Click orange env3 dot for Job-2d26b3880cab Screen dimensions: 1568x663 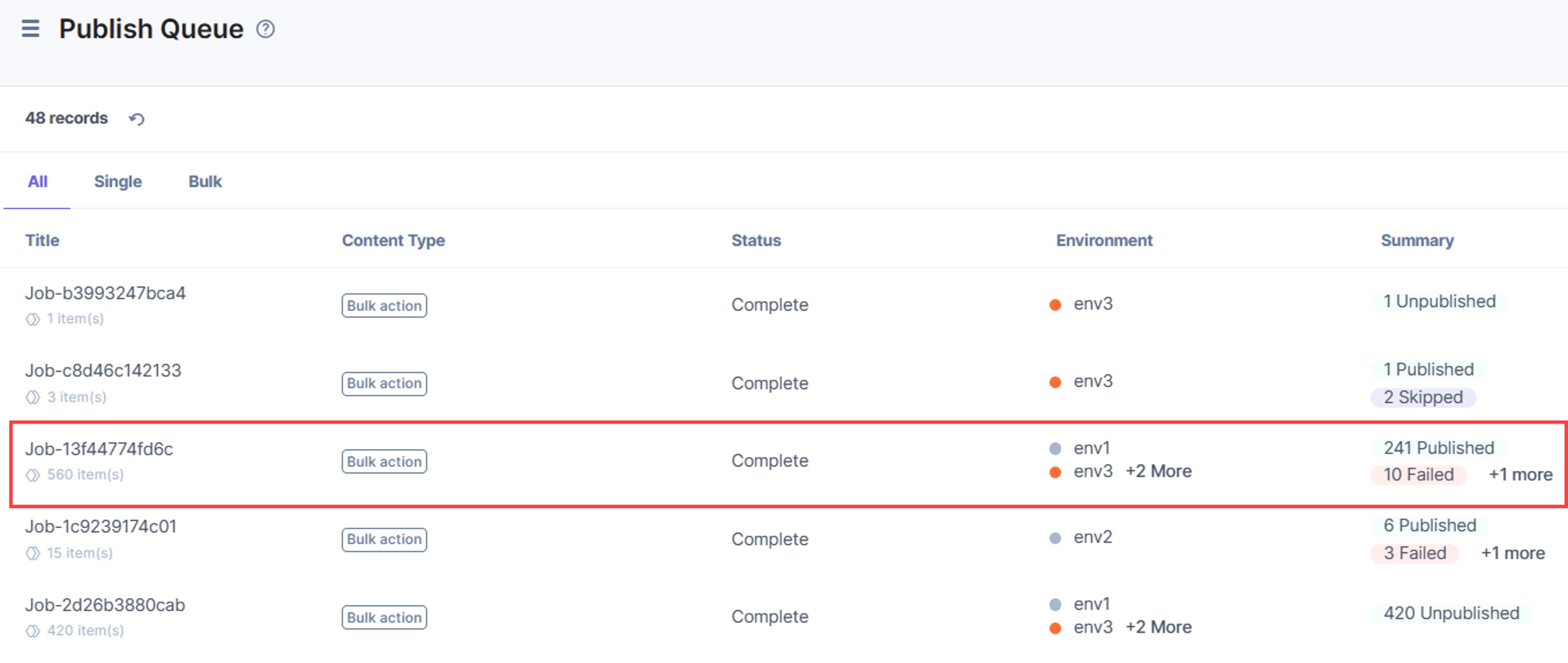click(x=1056, y=628)
